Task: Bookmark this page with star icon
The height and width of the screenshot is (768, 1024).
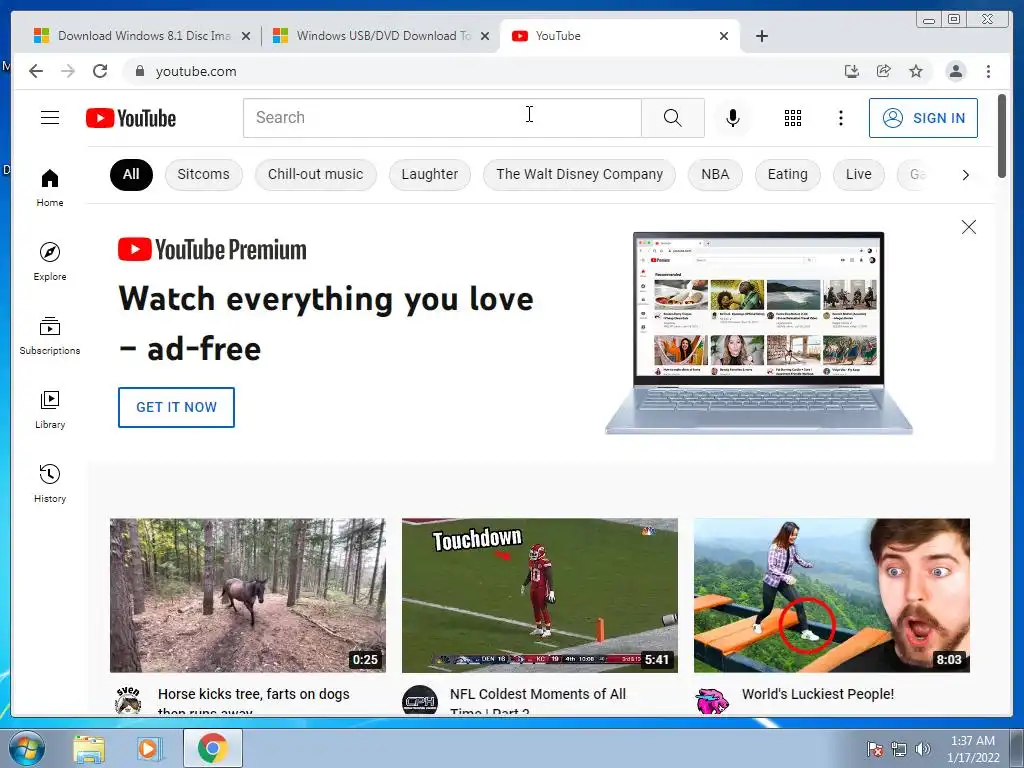Action: 916,71
